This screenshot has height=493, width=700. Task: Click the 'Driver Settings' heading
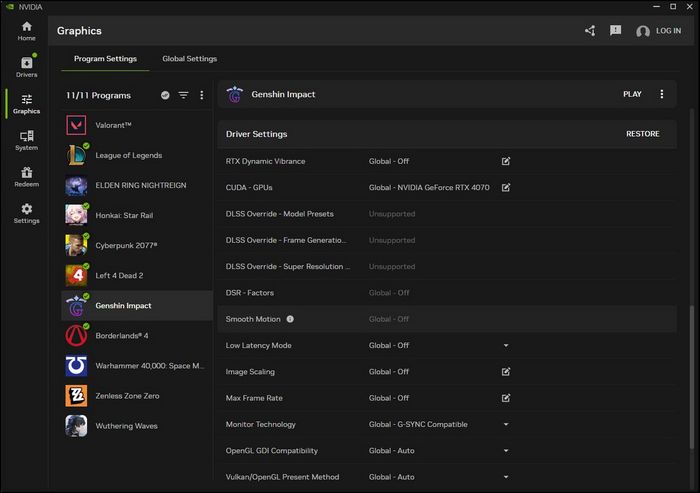tap(256, 134)
